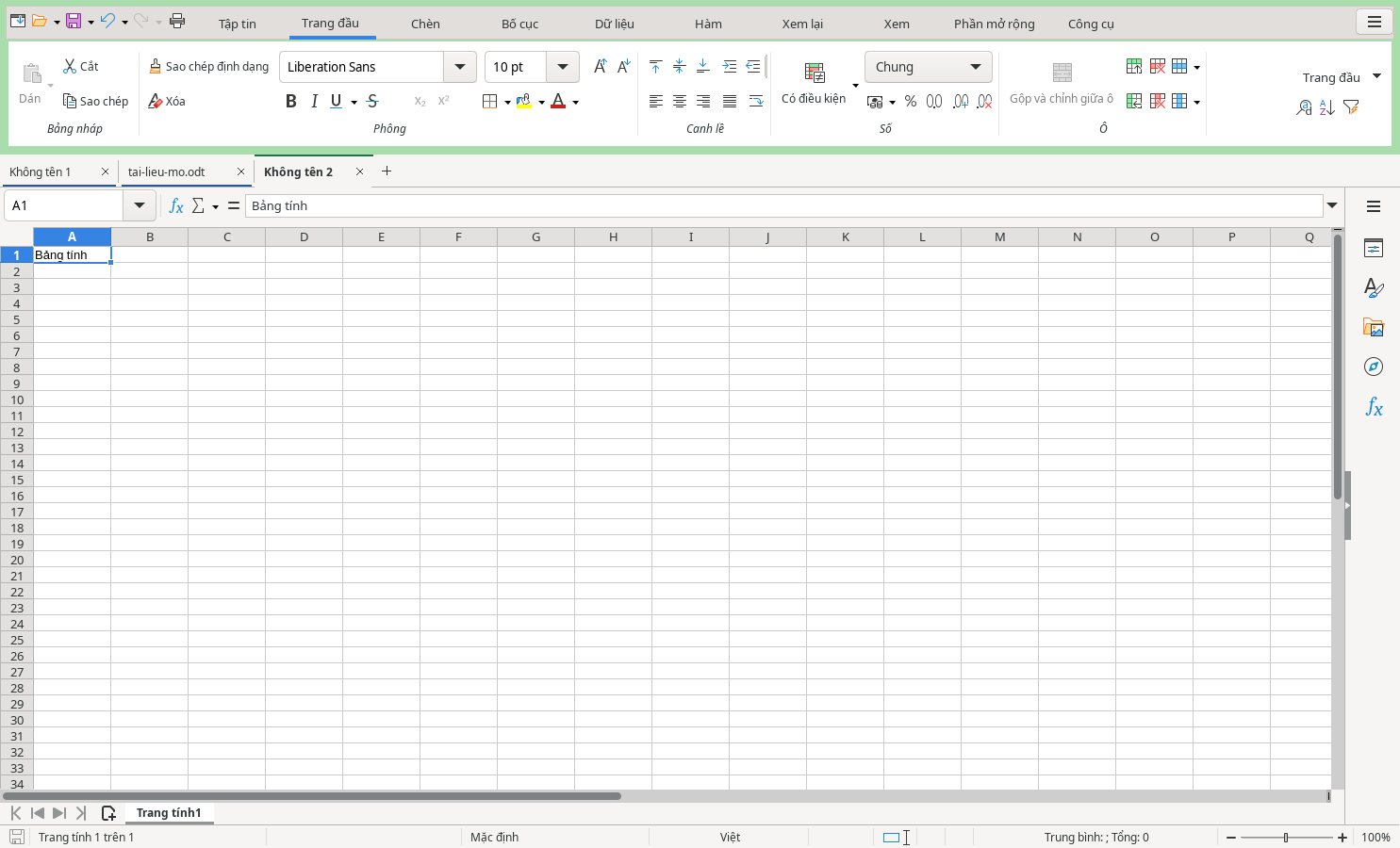This screenshot has height=848, width=1400.
Task: Click the zoom slider in status bar
Action: (1286, 837)
